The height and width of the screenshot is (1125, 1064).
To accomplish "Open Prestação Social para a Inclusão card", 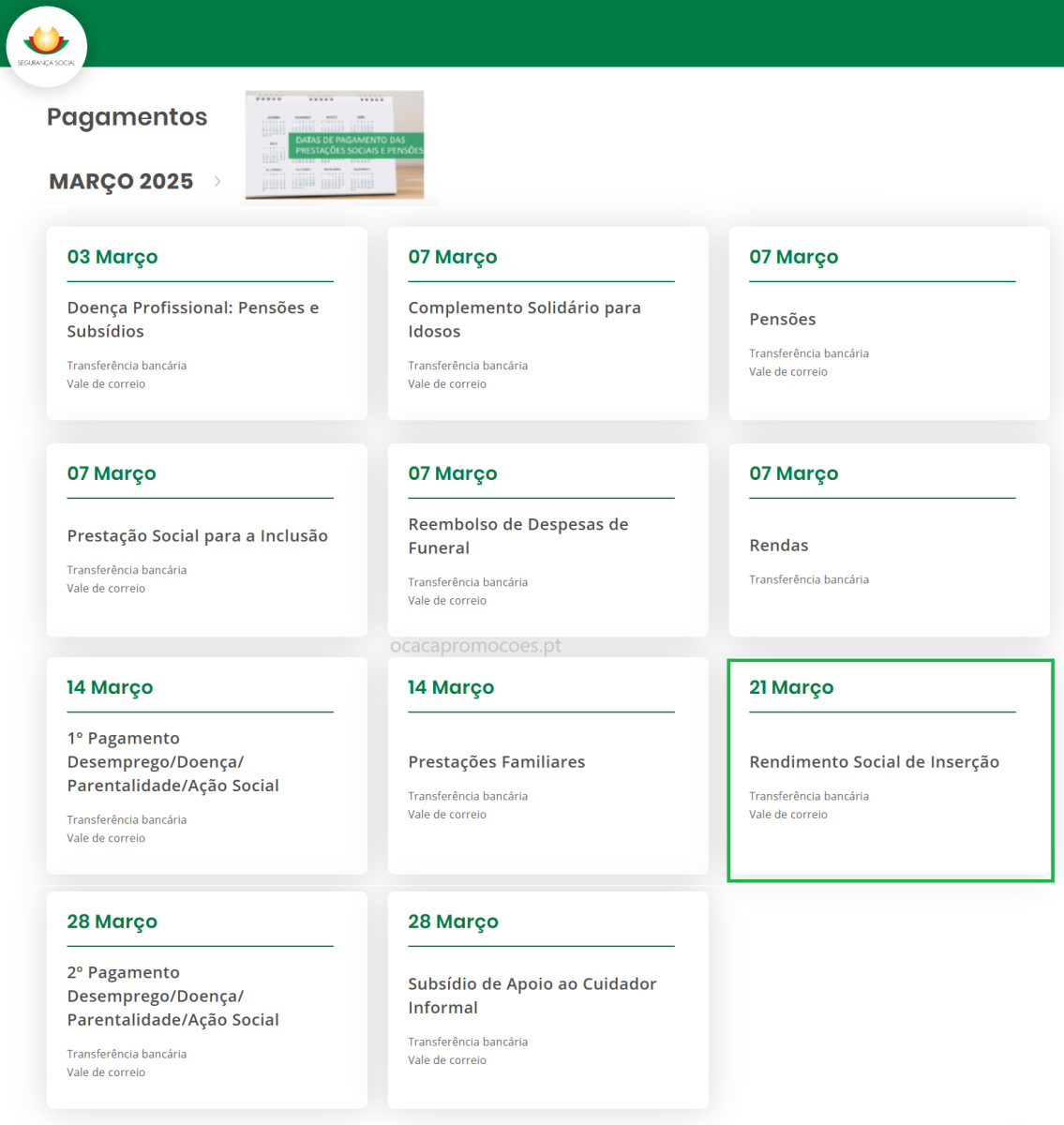I will [x=197, y=536].
